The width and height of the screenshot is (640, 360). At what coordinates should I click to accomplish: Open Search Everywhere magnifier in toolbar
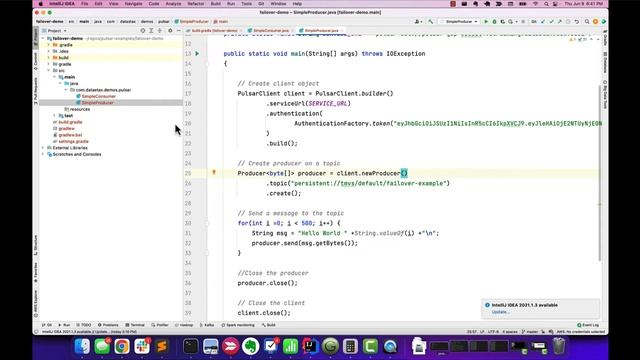(587, 22)
